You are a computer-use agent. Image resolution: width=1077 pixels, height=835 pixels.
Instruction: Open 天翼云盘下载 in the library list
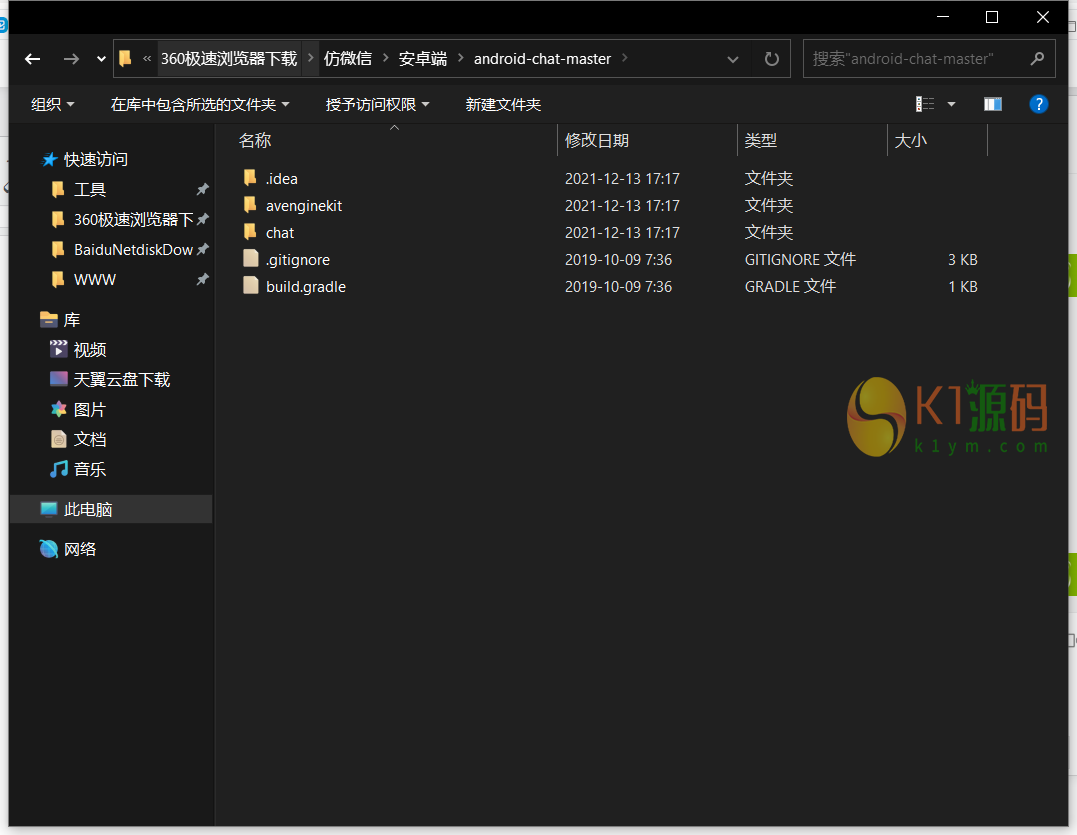[121, 380]
